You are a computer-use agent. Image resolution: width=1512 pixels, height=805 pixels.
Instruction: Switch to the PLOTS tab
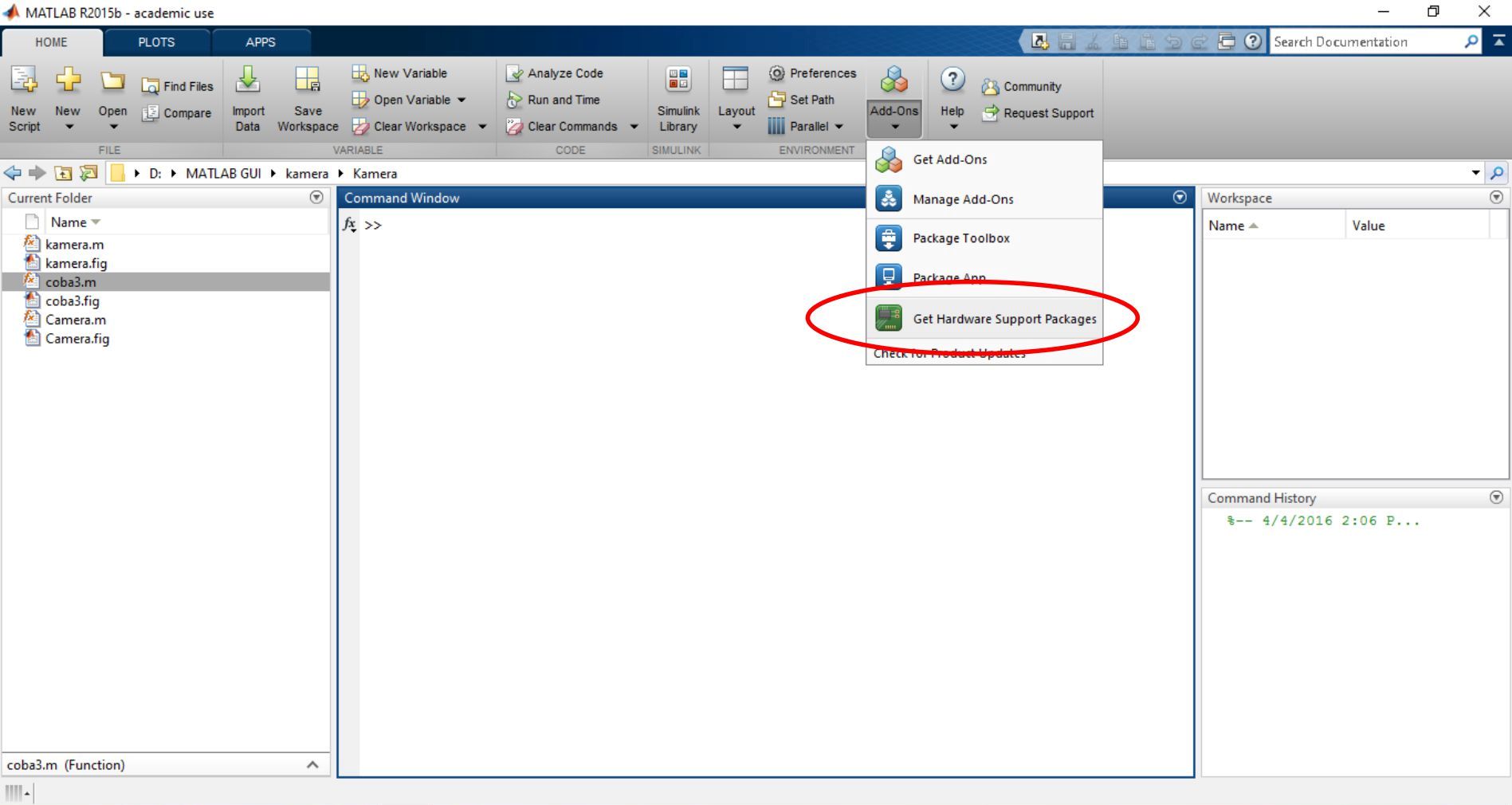[x=156, y=42]
